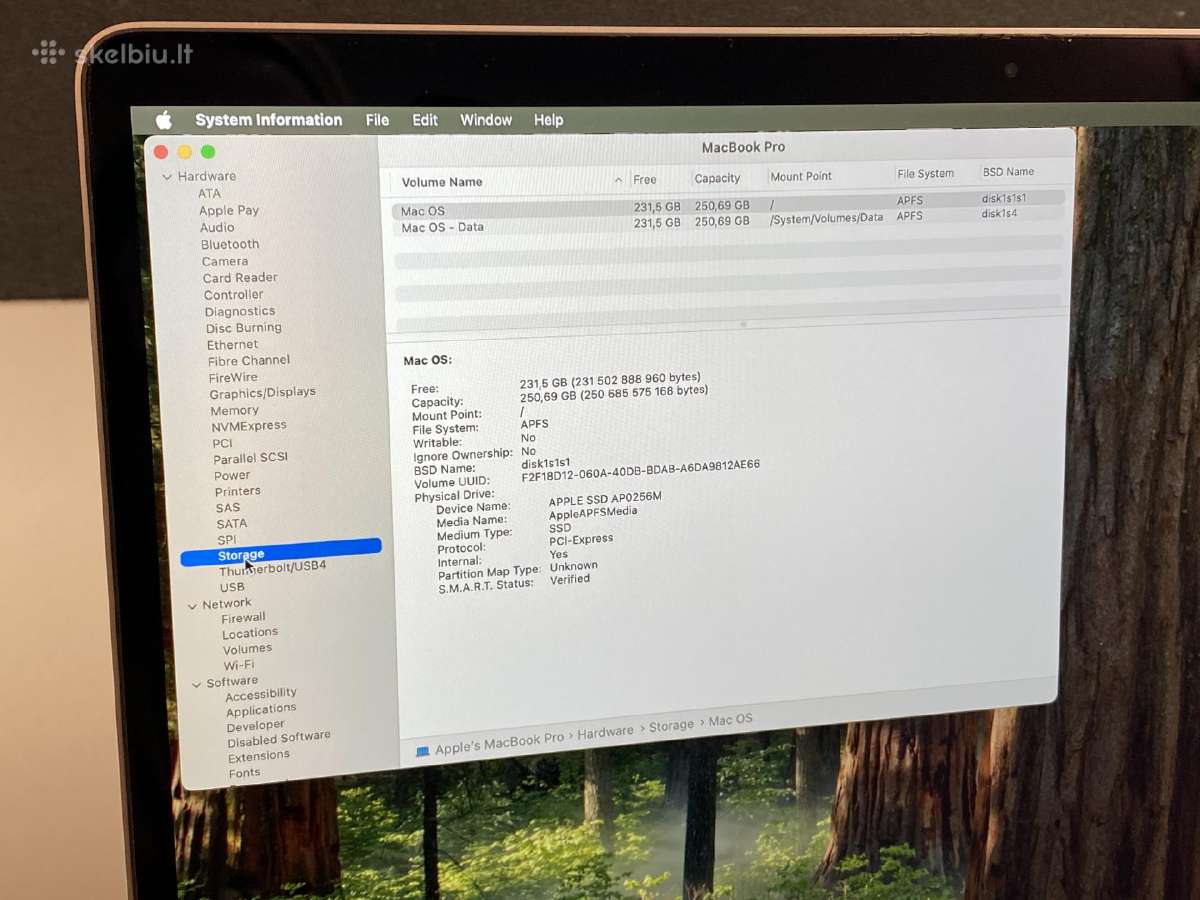Select Thunderbolt/USB4 in the sidebar

point(272,568)
